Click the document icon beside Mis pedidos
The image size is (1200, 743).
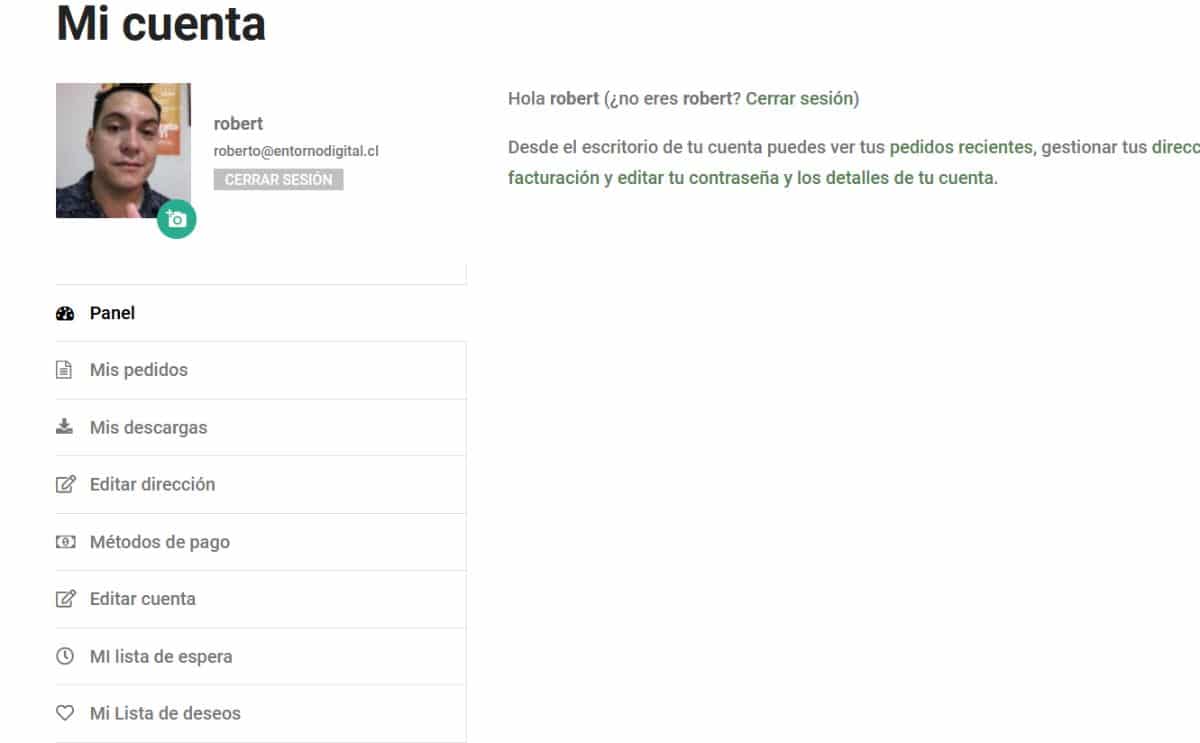(x=64, y=370)
